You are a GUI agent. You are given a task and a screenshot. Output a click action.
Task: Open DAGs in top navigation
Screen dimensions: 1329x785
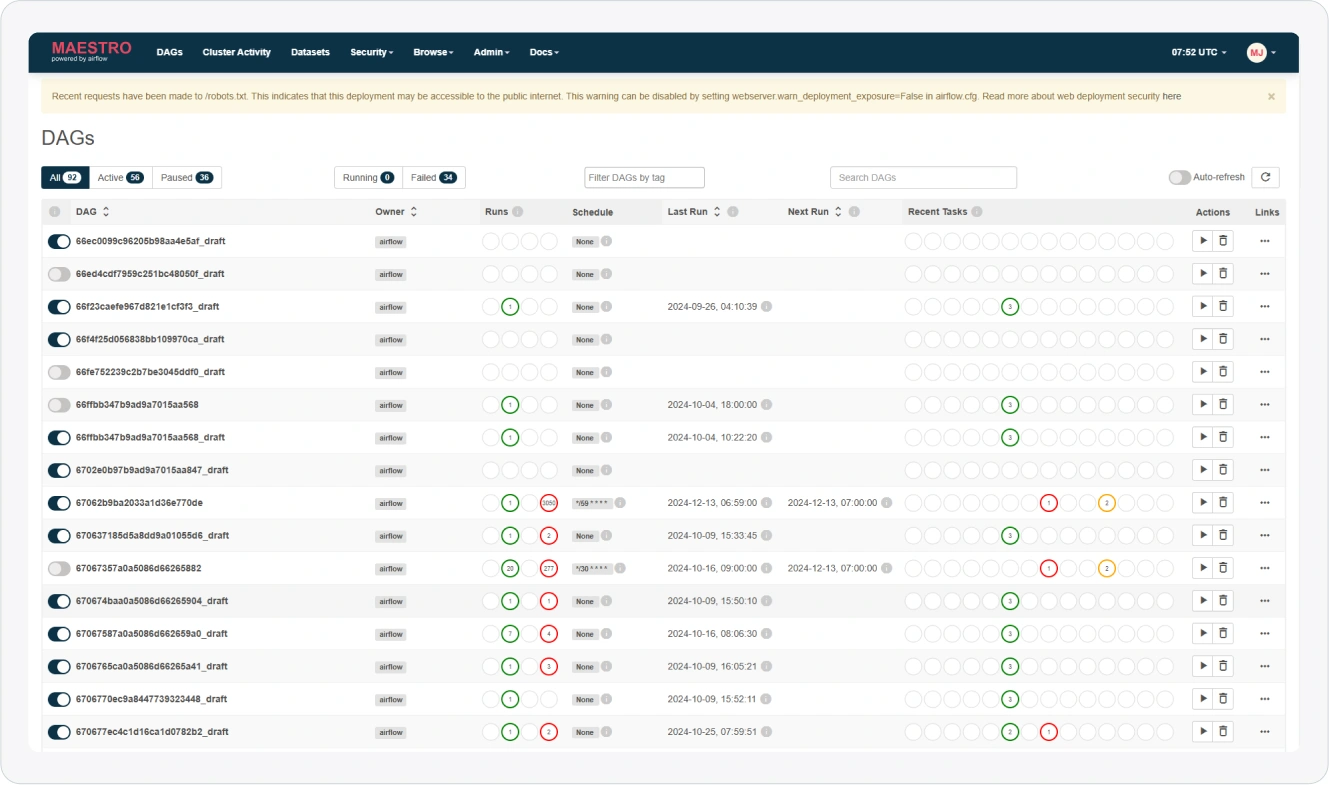tap(170, 52)
